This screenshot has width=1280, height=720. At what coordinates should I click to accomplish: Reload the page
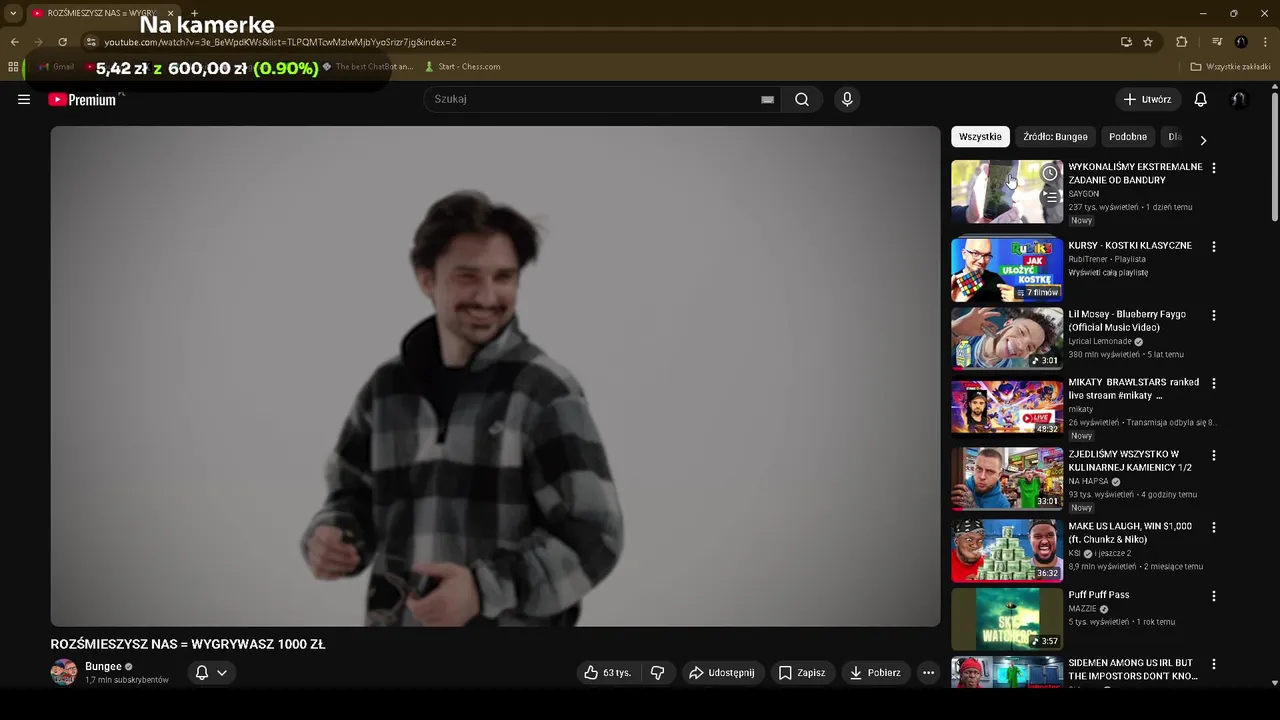click(x=62, y=42)
